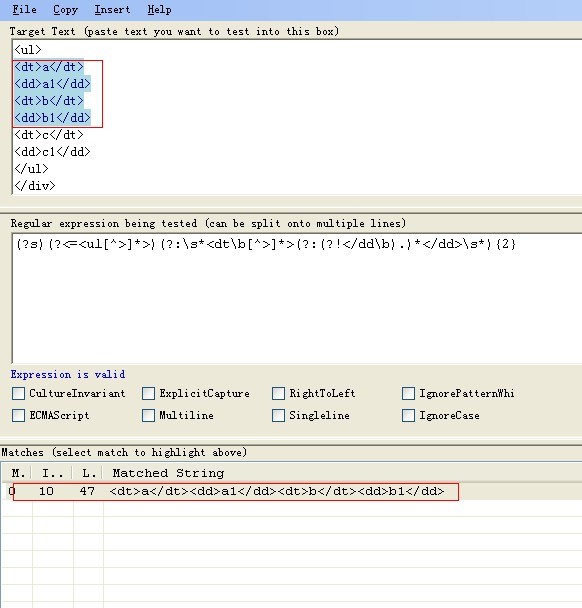
Task: Click the 'I..' index column header
Action: tap(52, 473)
